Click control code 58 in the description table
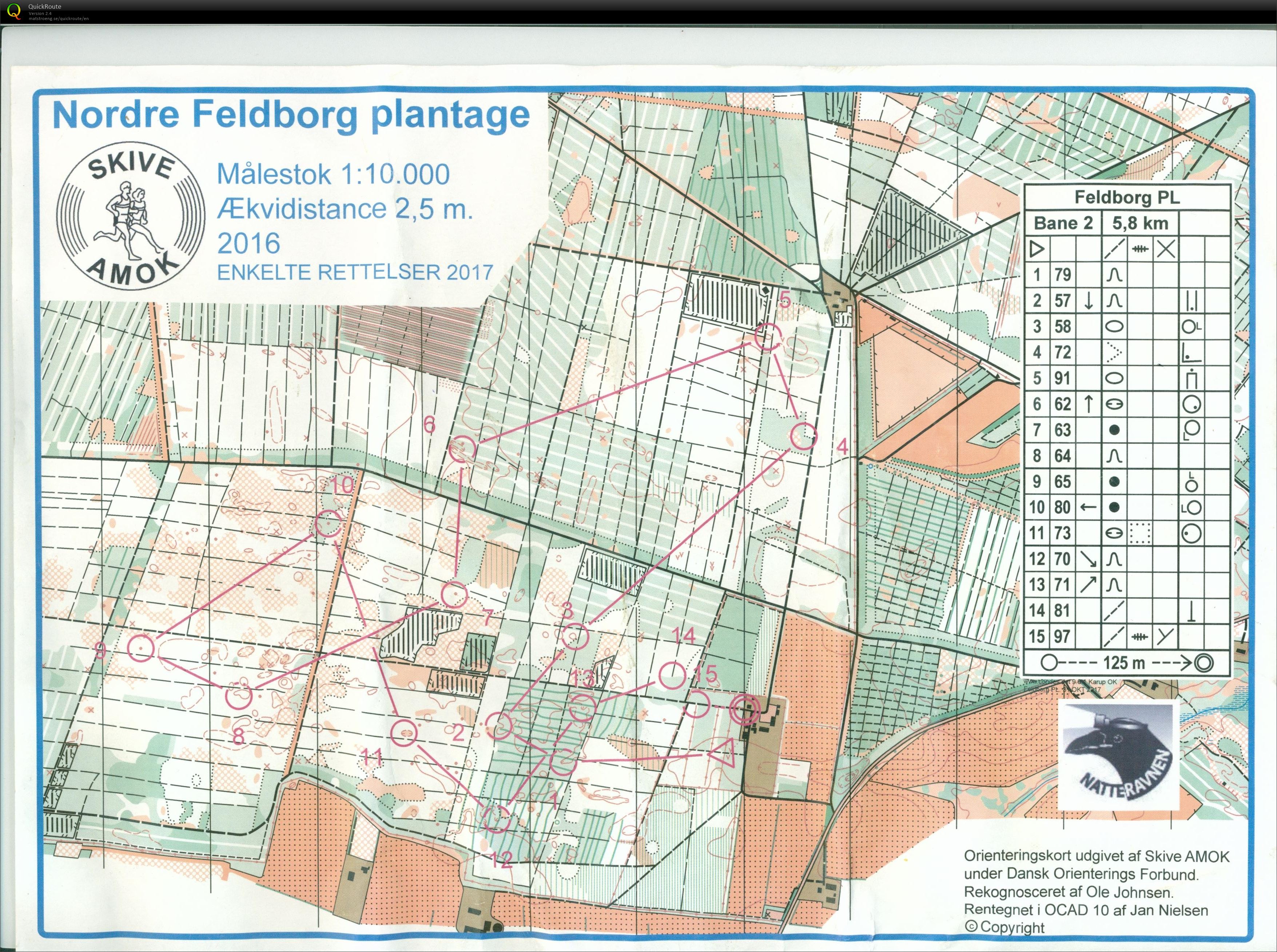Viewport: 1277px width, 952px height. click(x=1063, y=326)
